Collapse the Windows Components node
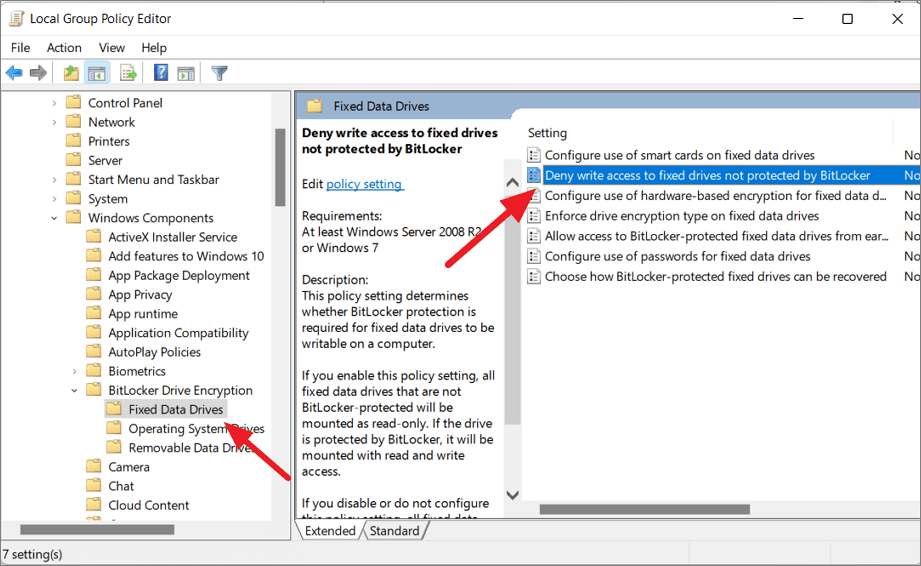The image size is (921, 566). tap(54, 218)
